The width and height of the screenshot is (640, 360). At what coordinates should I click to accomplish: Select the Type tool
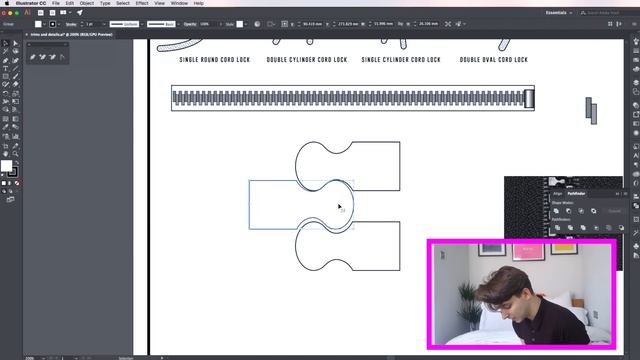tap(5, 69)
